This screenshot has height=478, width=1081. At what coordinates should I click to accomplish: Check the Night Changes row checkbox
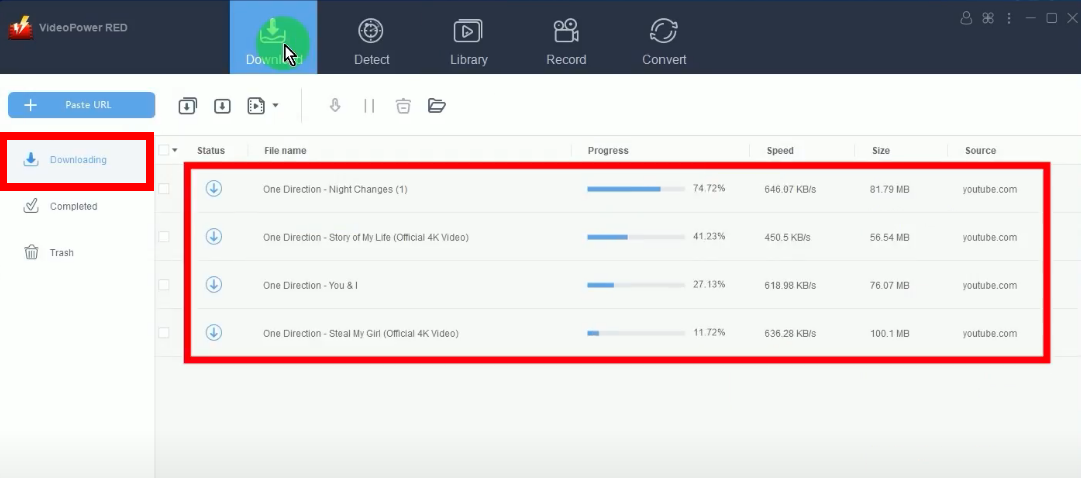point(163,189)
